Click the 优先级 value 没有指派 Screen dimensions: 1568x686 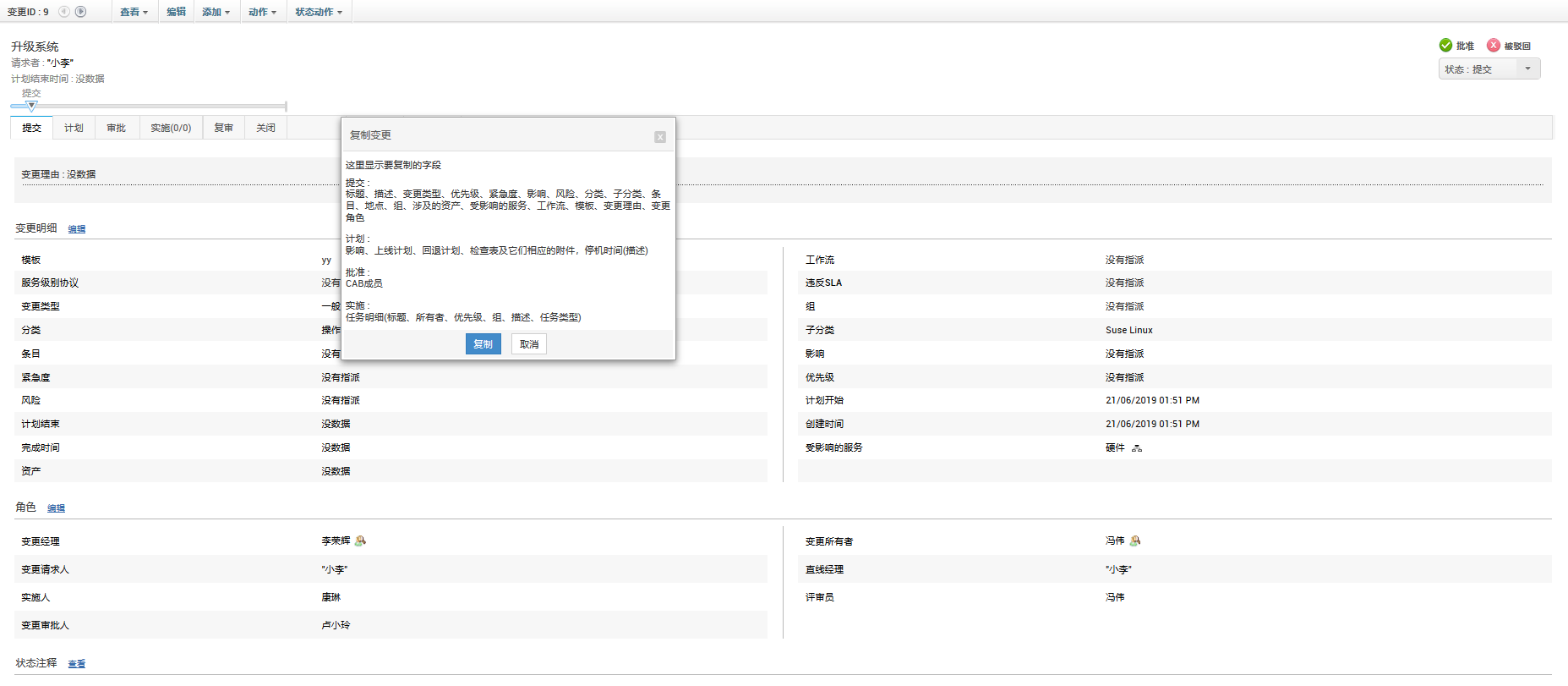(x=1125, y=377)
